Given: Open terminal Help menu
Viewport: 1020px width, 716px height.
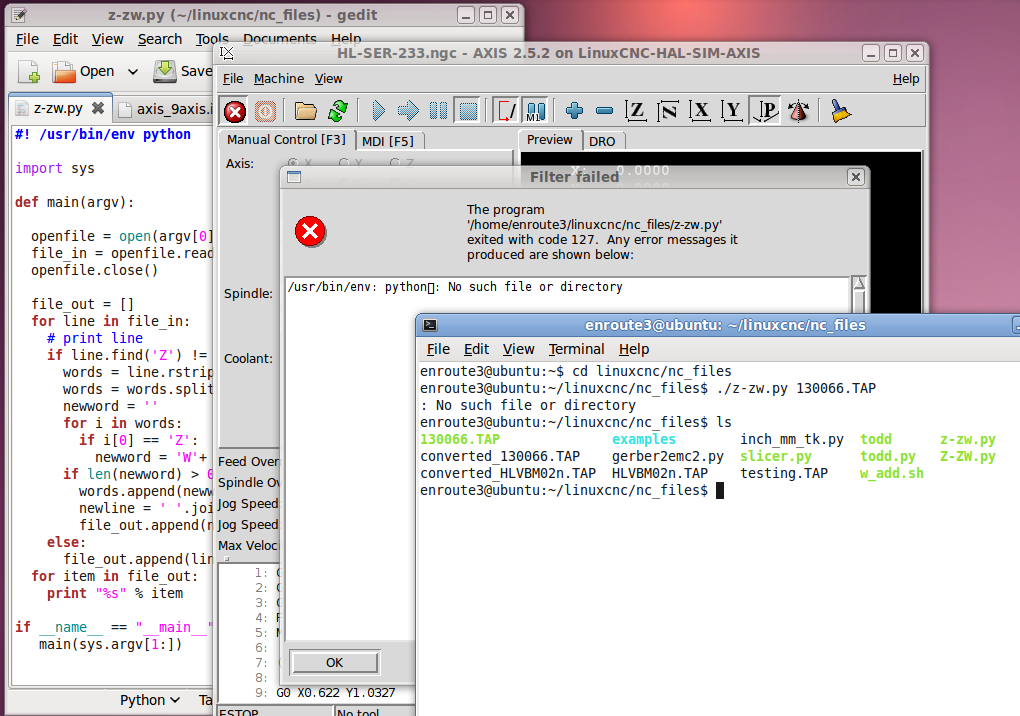Looking at the screenshot, I should [634, 349].
